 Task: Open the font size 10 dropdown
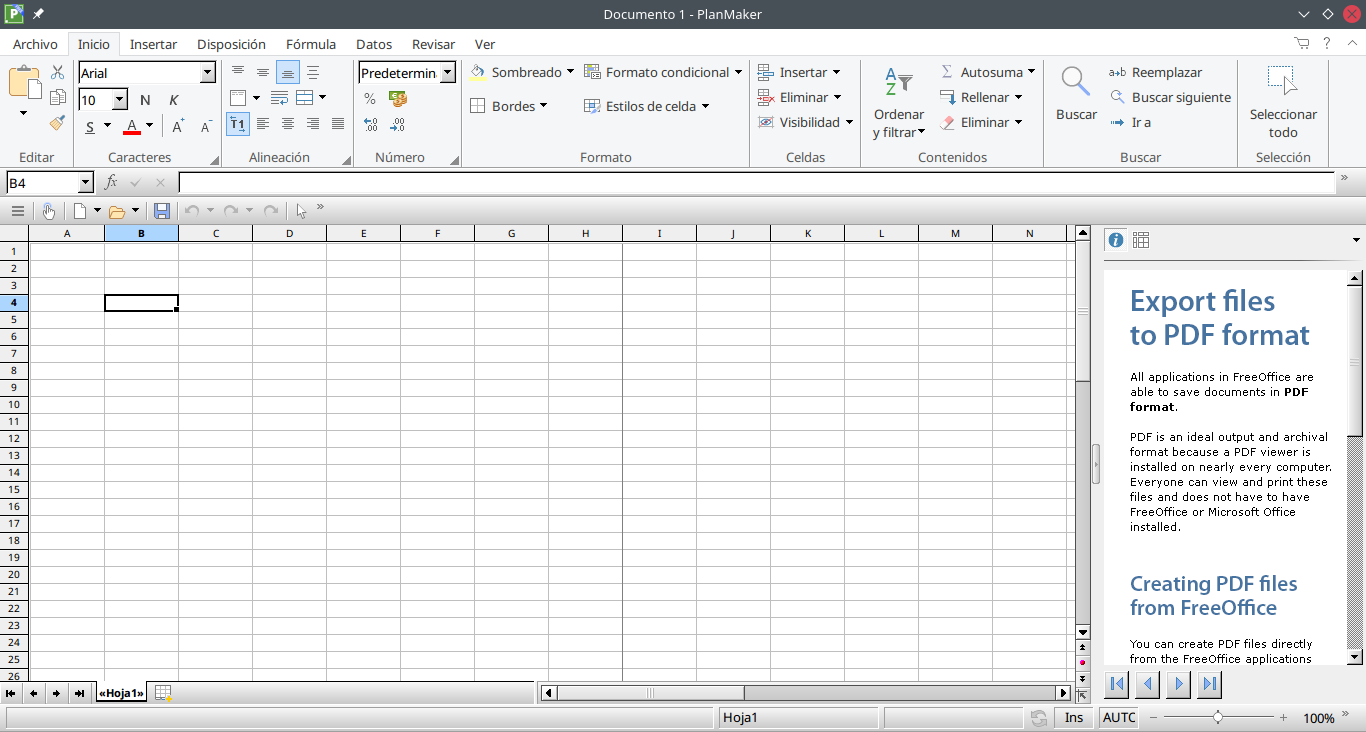(x=120, y=100)
